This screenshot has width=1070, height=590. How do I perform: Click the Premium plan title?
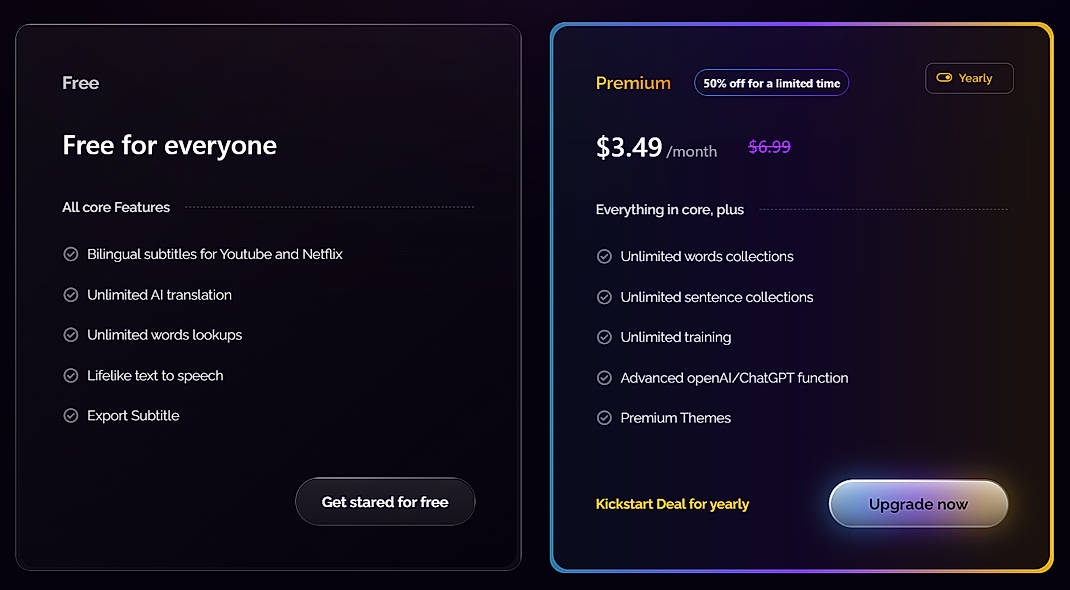pyautogui.click(x=633, y=83)
